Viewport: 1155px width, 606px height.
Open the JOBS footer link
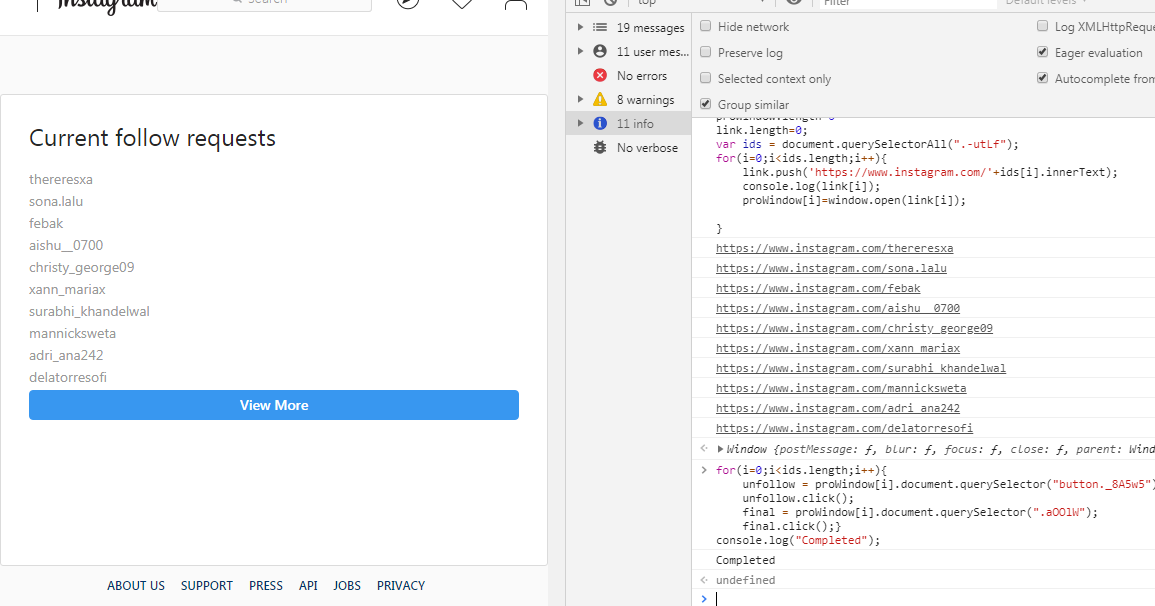coord(347,585)
